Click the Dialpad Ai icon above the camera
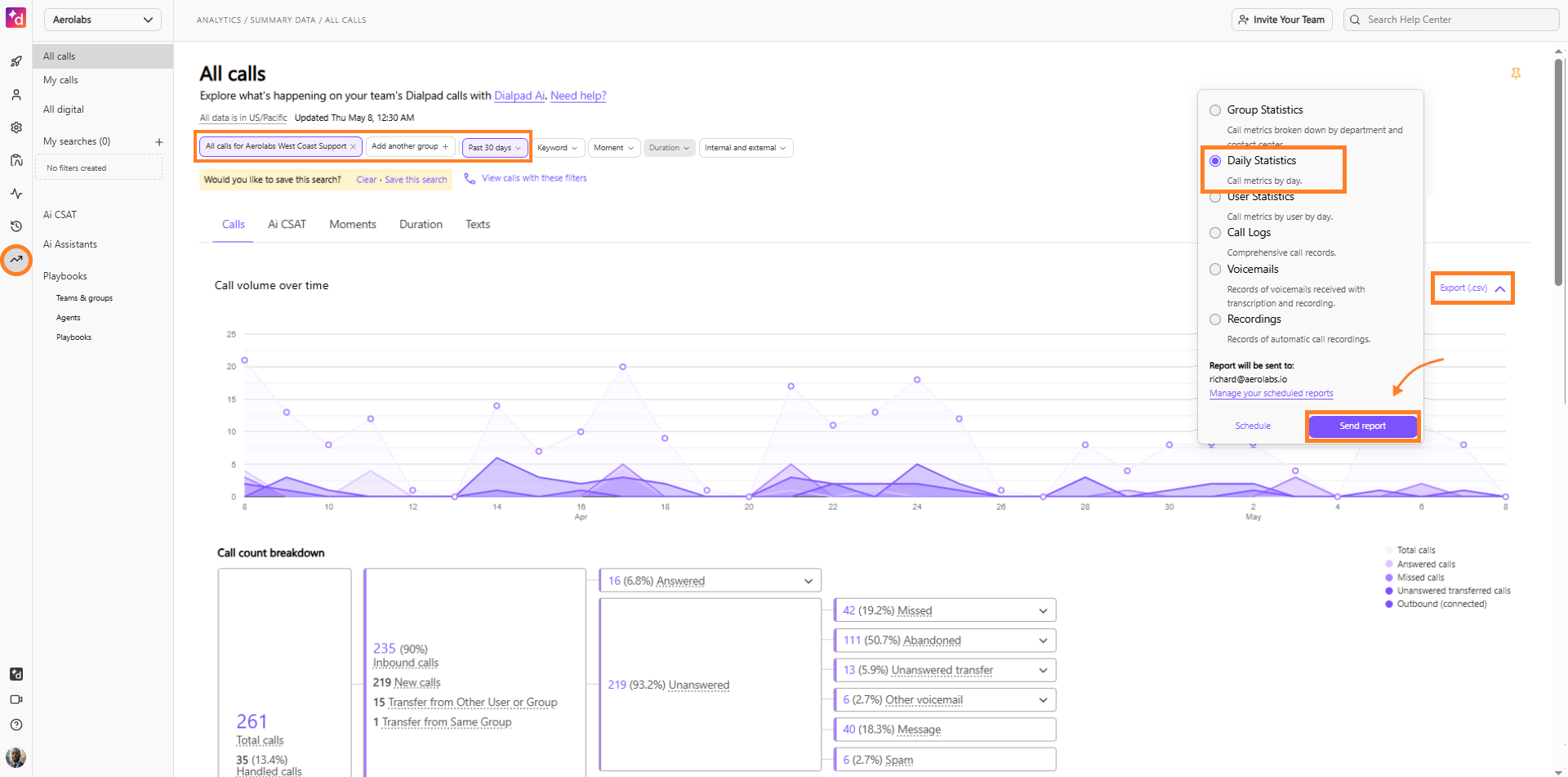The image size is (1568, 777). [x=16, y=674]
